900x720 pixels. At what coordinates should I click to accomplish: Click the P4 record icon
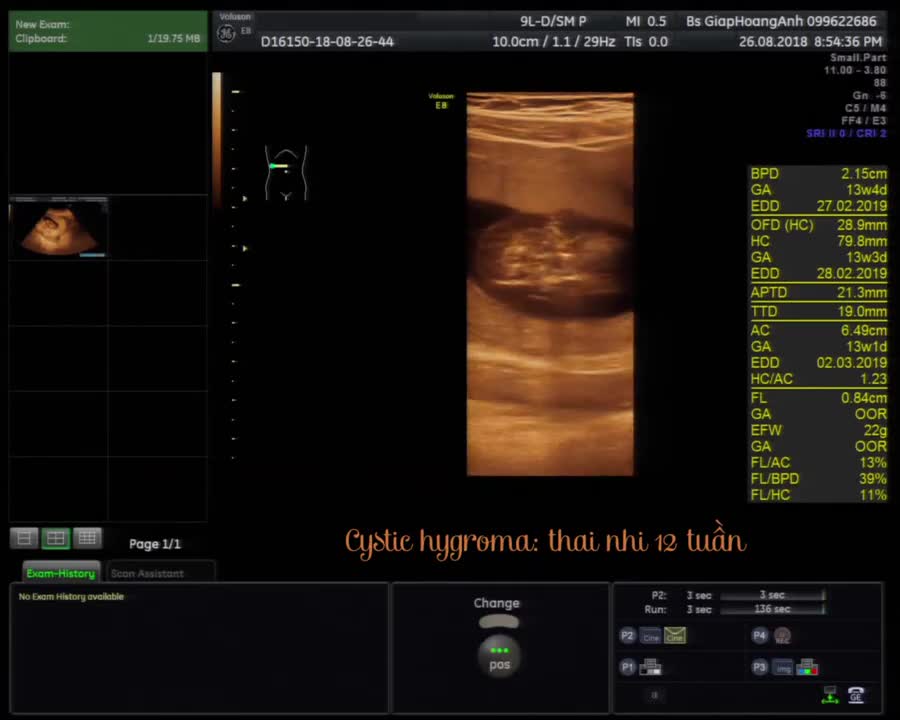tap(782, 636)
